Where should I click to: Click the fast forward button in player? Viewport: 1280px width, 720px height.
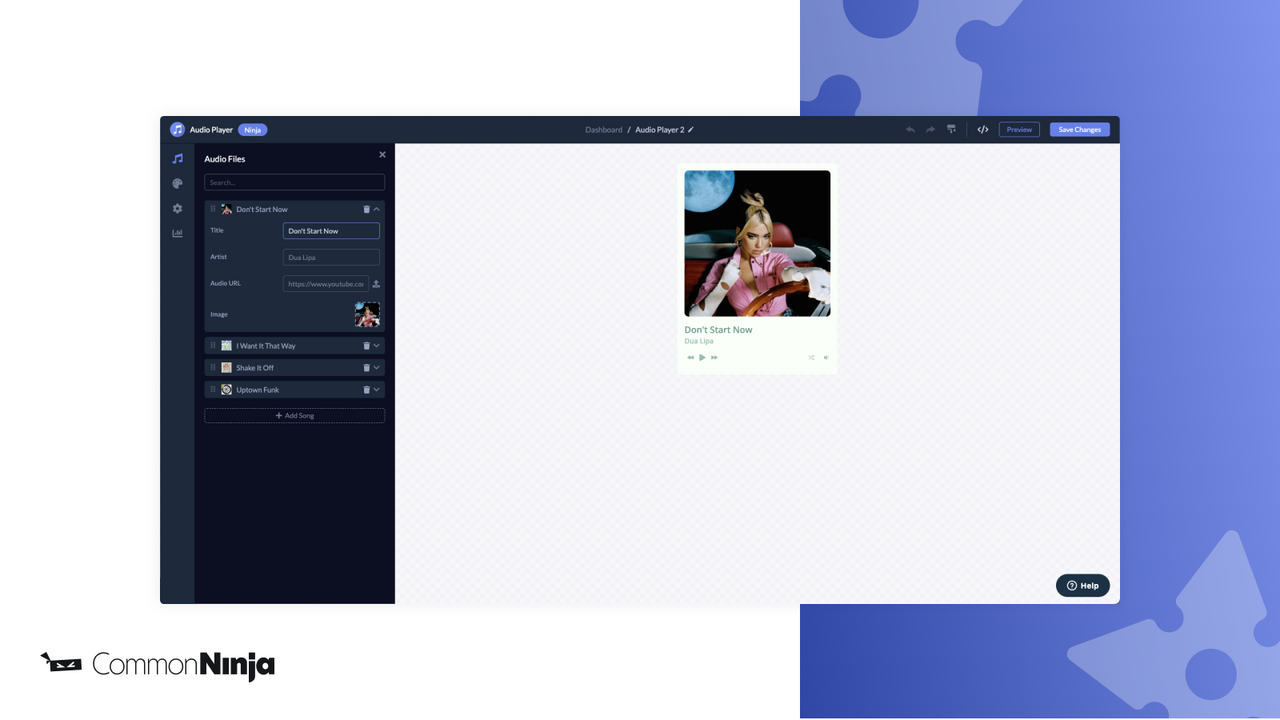(714, 357)
